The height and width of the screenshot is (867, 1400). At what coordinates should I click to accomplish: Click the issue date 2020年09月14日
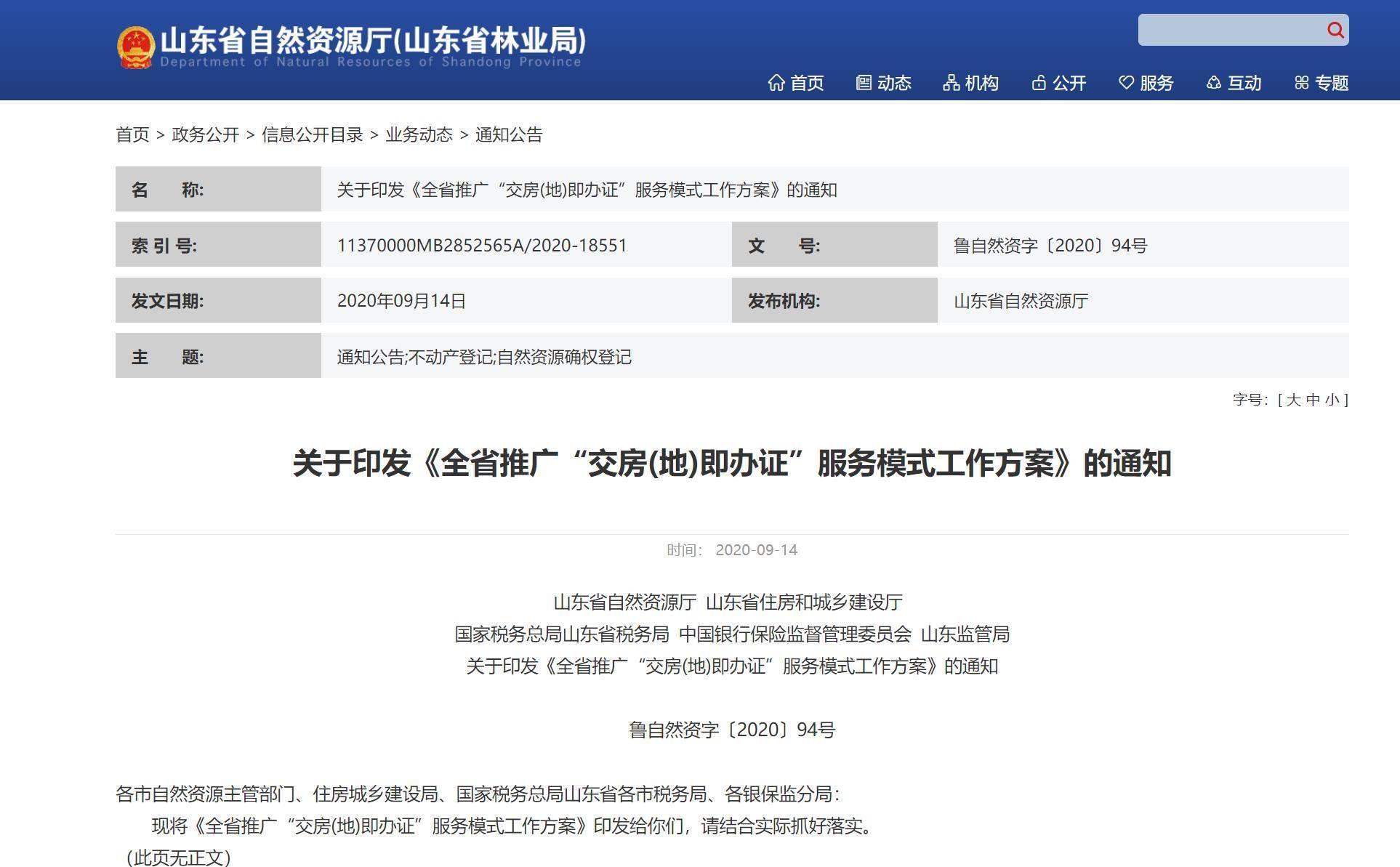coord(401,301)
